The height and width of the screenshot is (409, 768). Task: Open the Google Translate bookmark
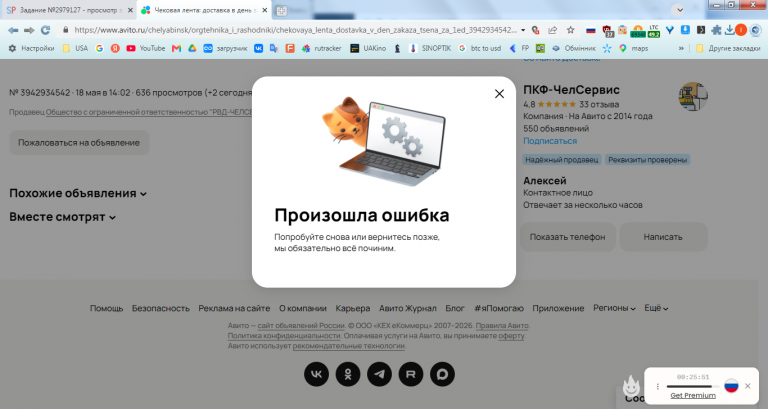click(274, 48)
